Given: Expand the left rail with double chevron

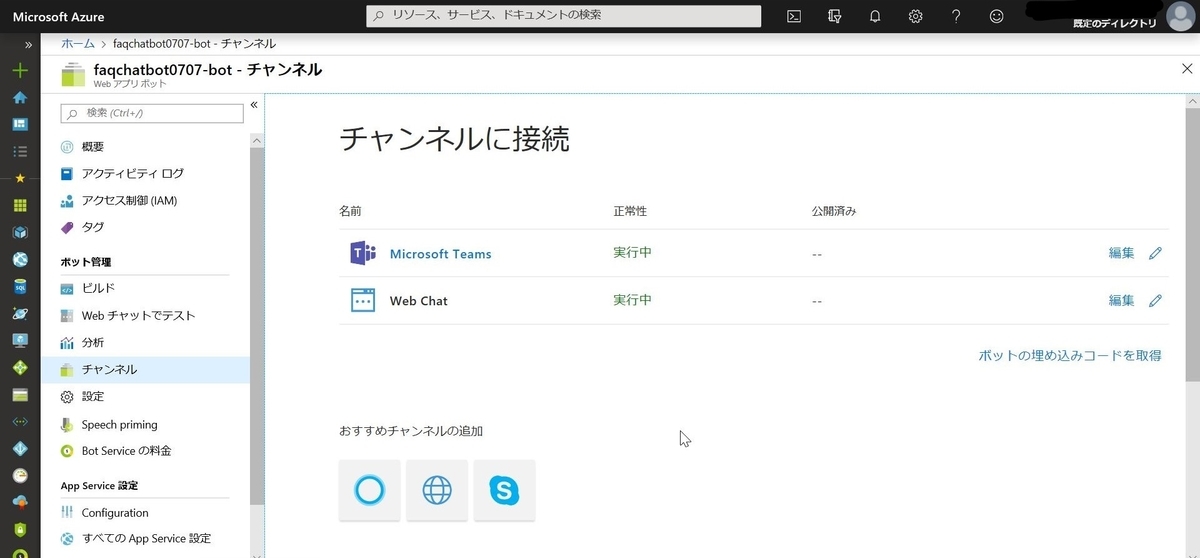Looking at the screenshot, I should coord(29,44).
